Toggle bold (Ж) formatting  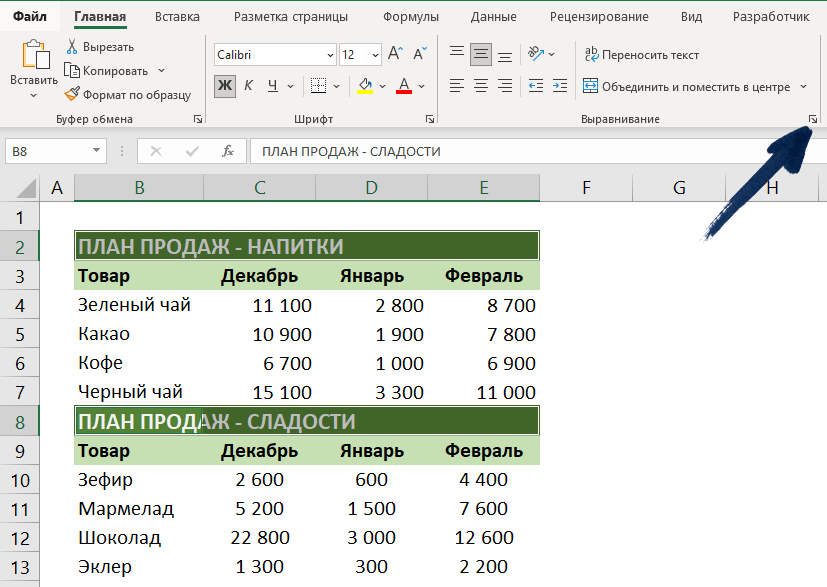tap(225, 86)
